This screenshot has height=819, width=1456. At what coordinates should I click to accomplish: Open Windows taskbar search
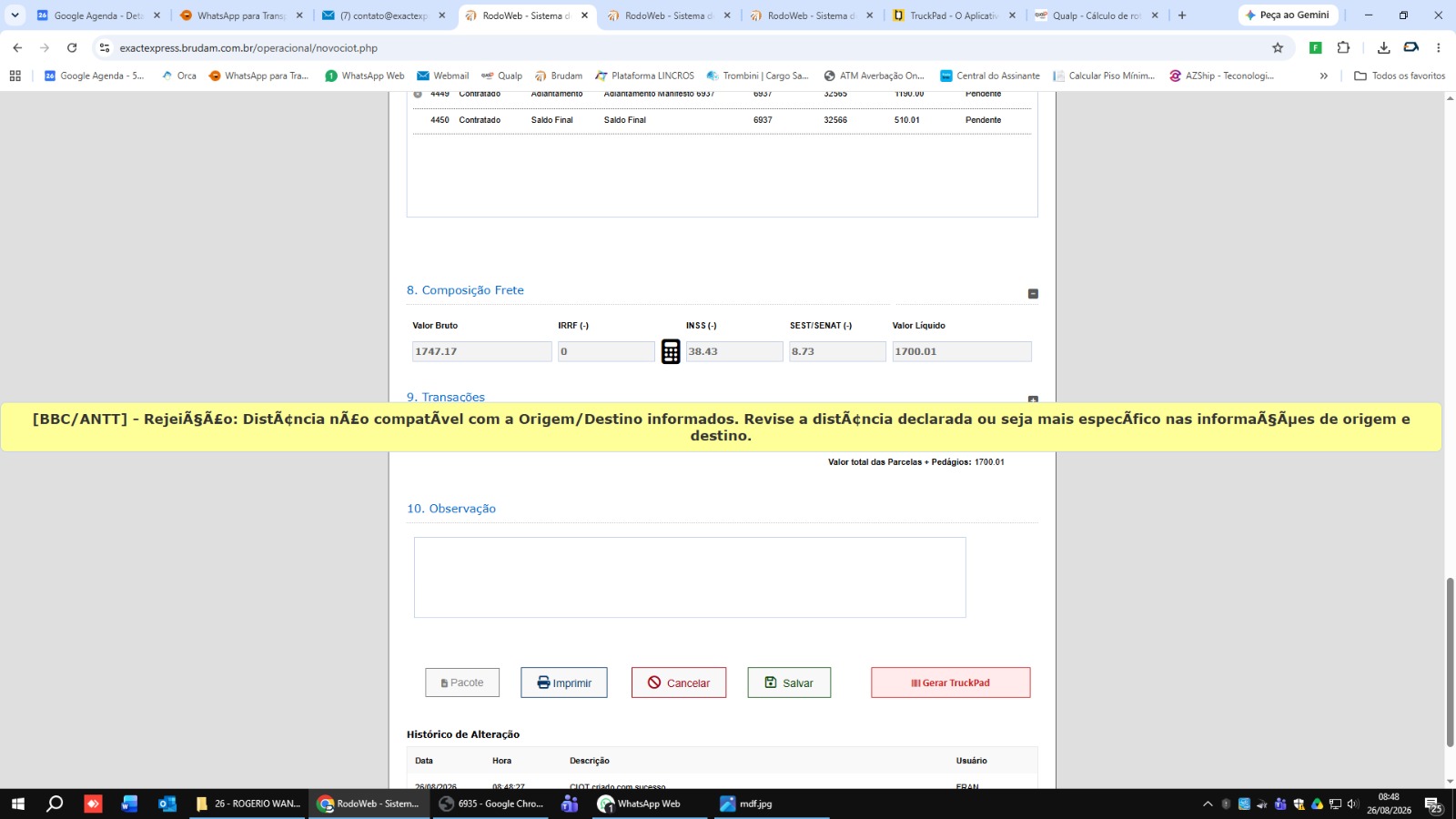point(55,804)
